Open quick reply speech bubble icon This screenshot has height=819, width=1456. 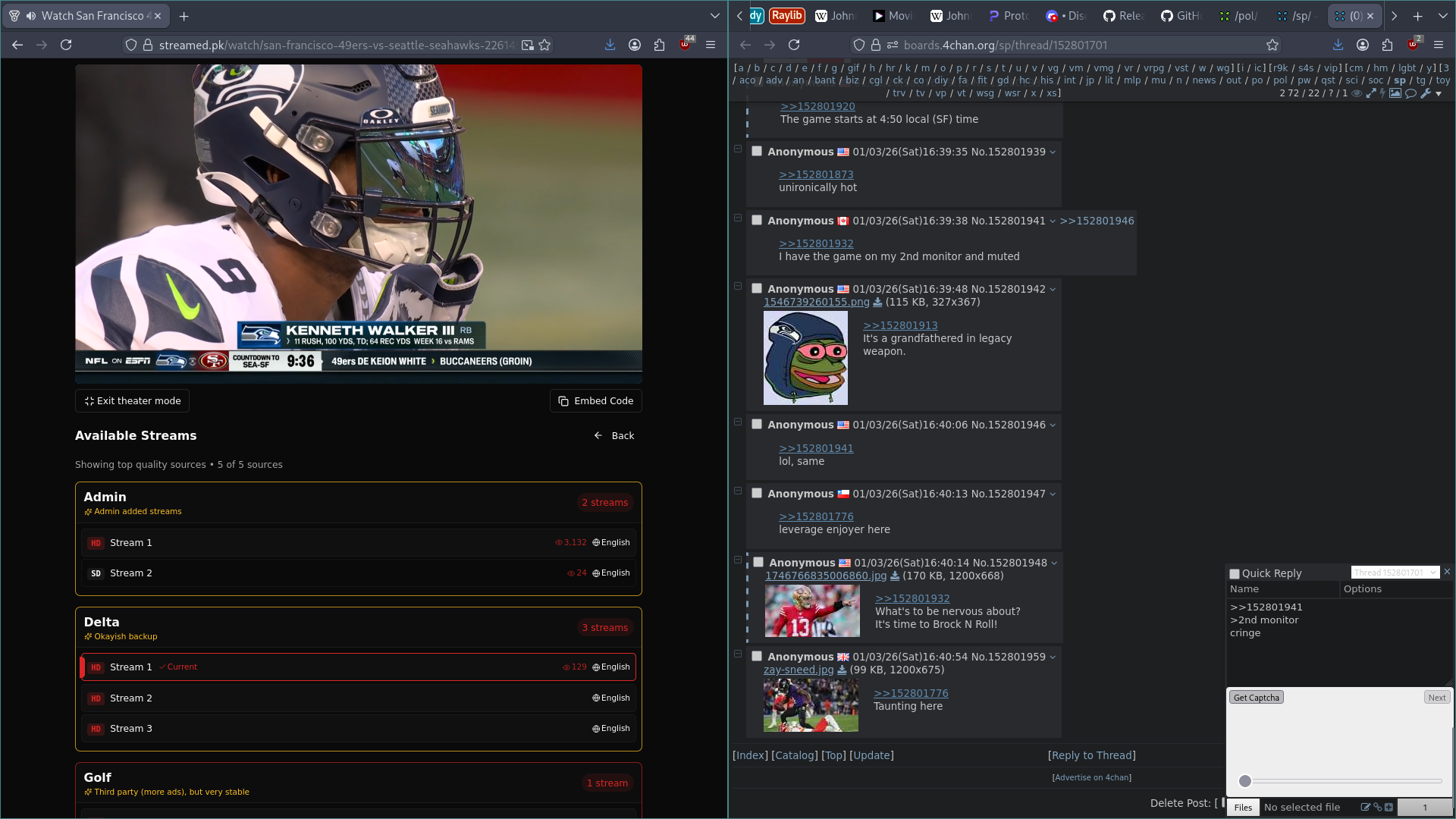pos(1410,93)
